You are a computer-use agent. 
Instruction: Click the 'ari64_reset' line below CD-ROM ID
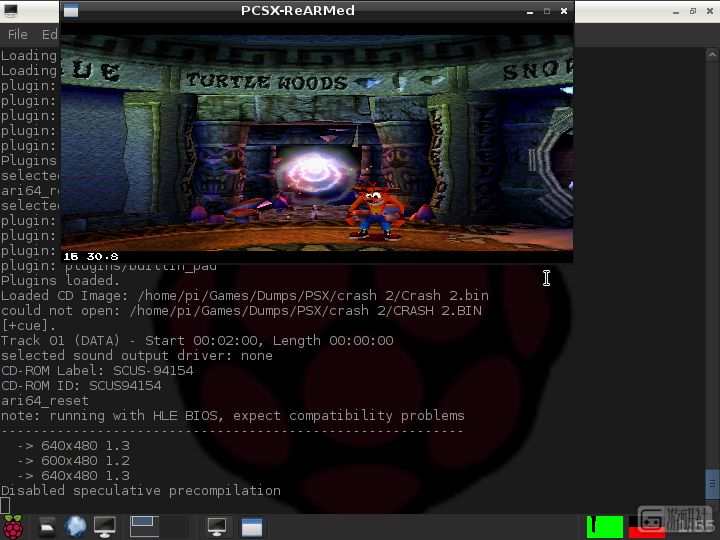click(x=45, y=401)
